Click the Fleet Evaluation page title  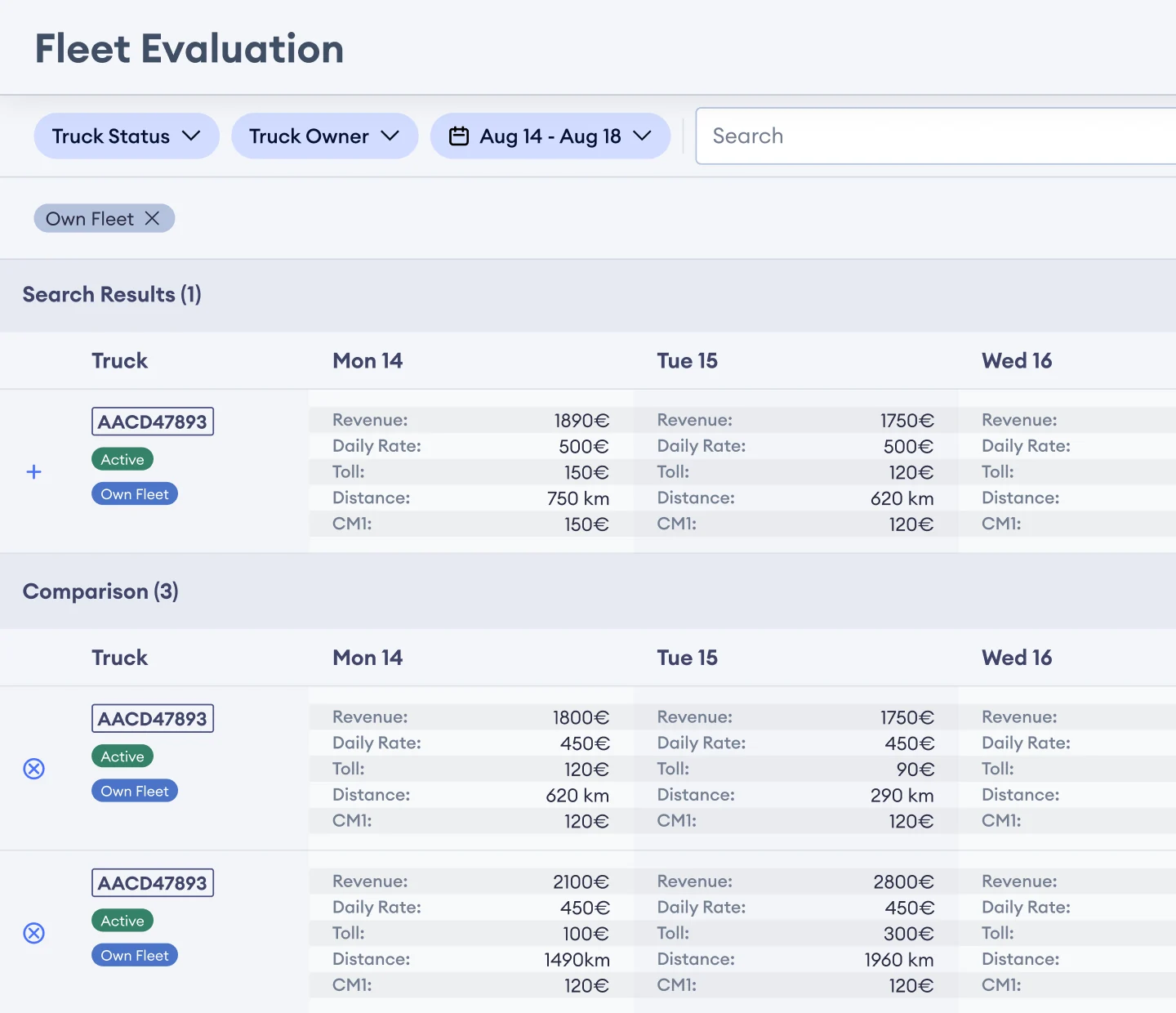(x=189, y=48)
